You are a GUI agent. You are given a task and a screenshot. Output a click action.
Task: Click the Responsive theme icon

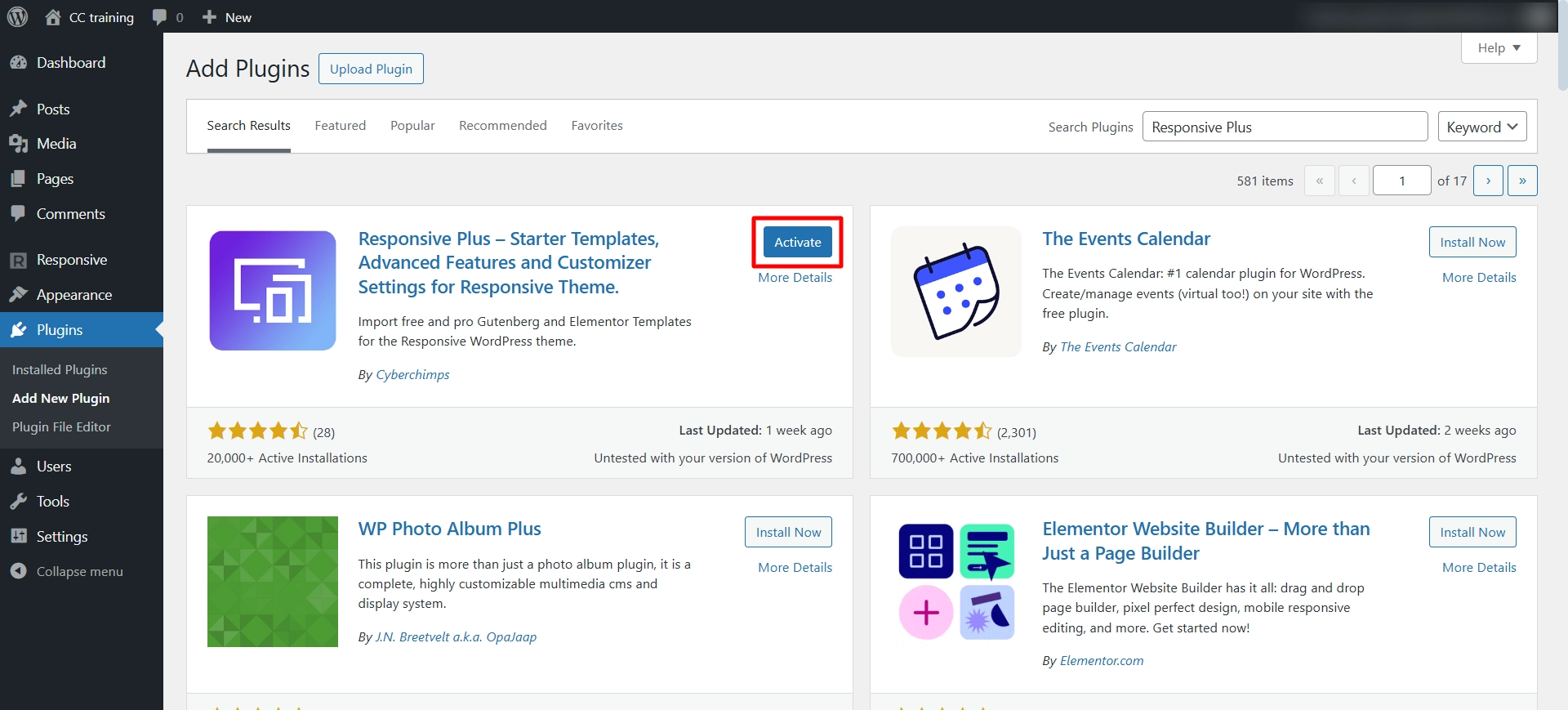pyautogui.click(x=18, y=260)
